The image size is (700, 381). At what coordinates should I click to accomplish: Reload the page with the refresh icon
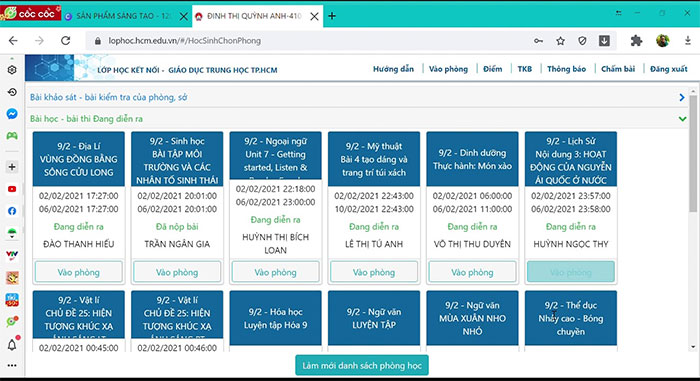tap(66, 41)
